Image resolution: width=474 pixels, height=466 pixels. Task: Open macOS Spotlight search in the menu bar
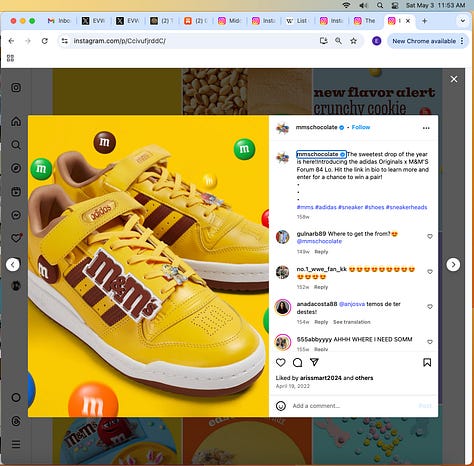click(380, 5)
